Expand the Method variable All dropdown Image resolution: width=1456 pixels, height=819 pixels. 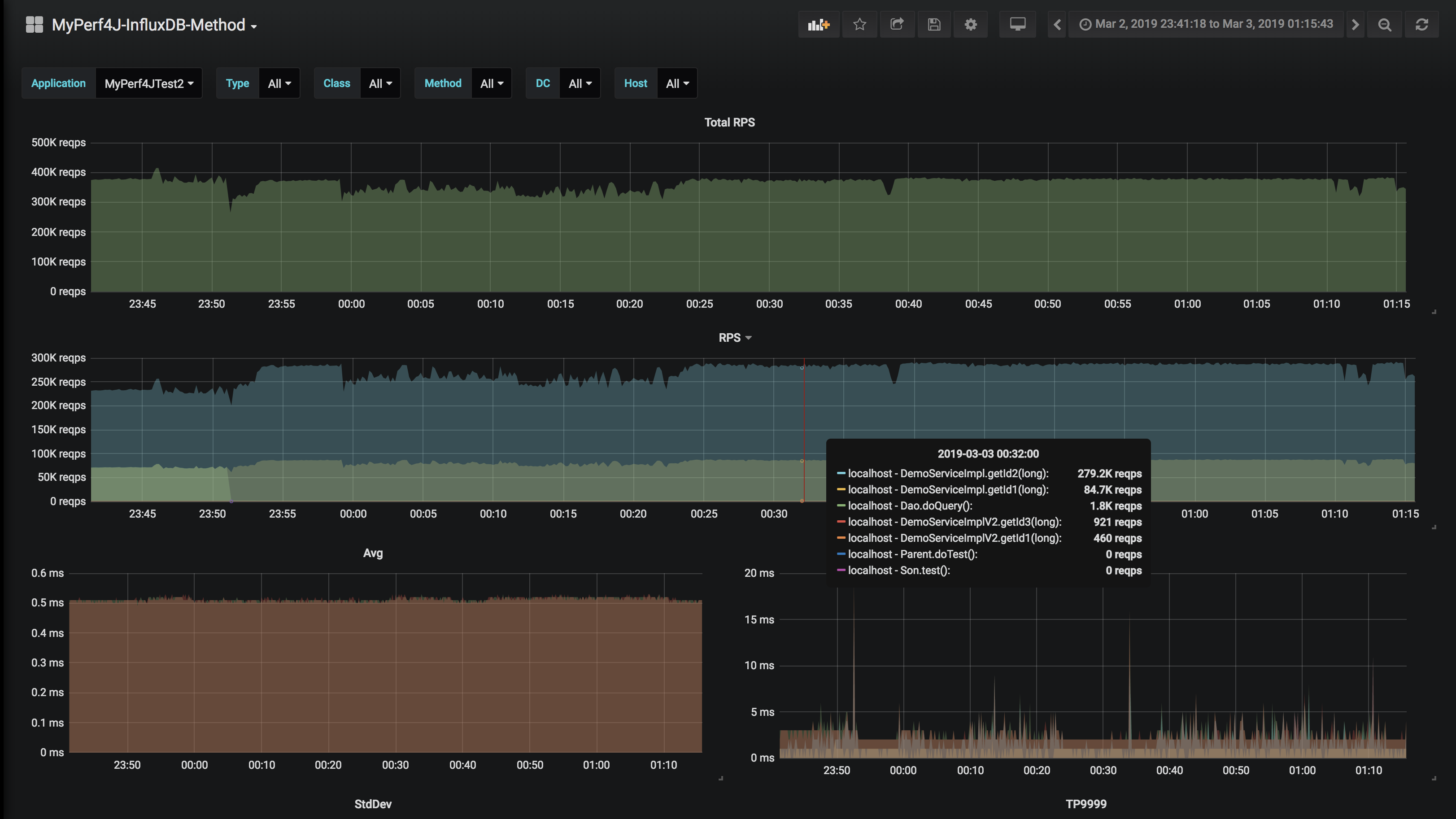click(x=491, y=83)
